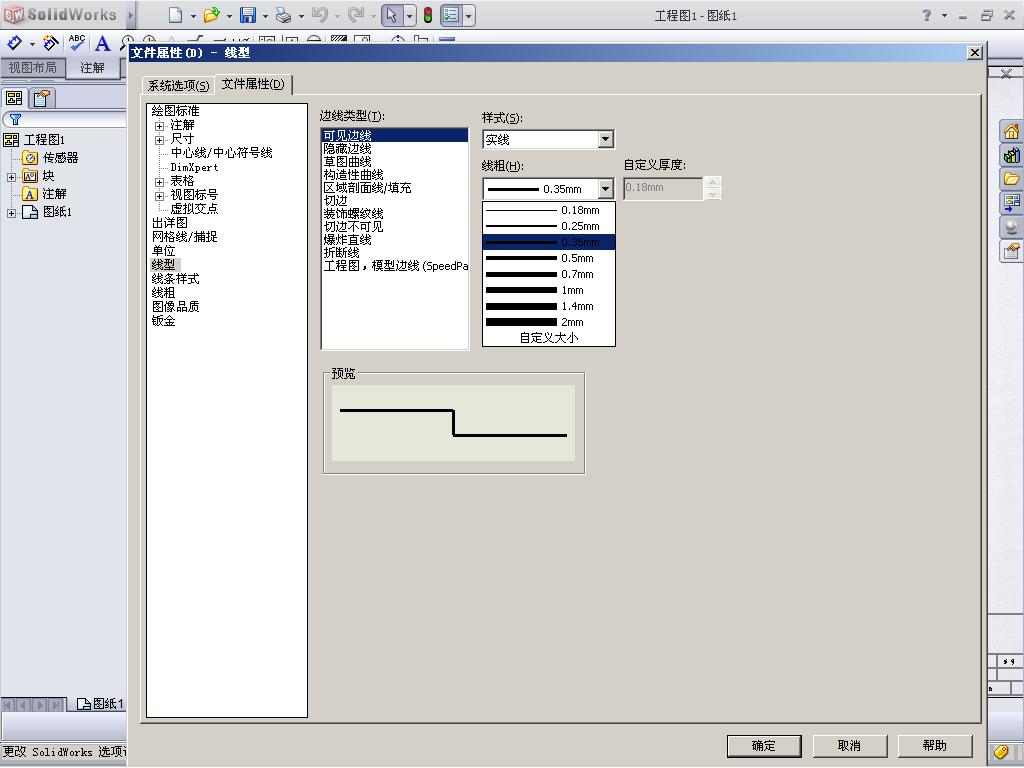Screen dimensions: 1024x768
Task: Click the Open file folder icon
Action: coord(211,14)
